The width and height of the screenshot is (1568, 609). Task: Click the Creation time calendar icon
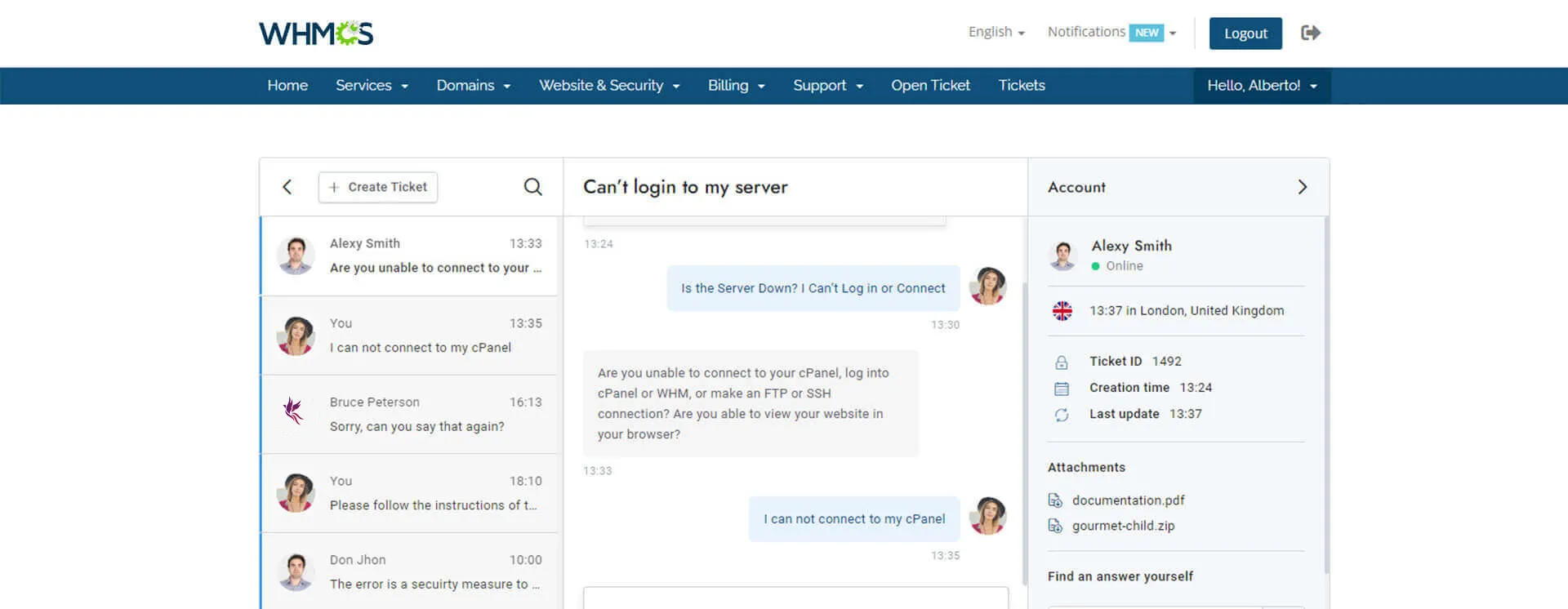coord(1062,389)
